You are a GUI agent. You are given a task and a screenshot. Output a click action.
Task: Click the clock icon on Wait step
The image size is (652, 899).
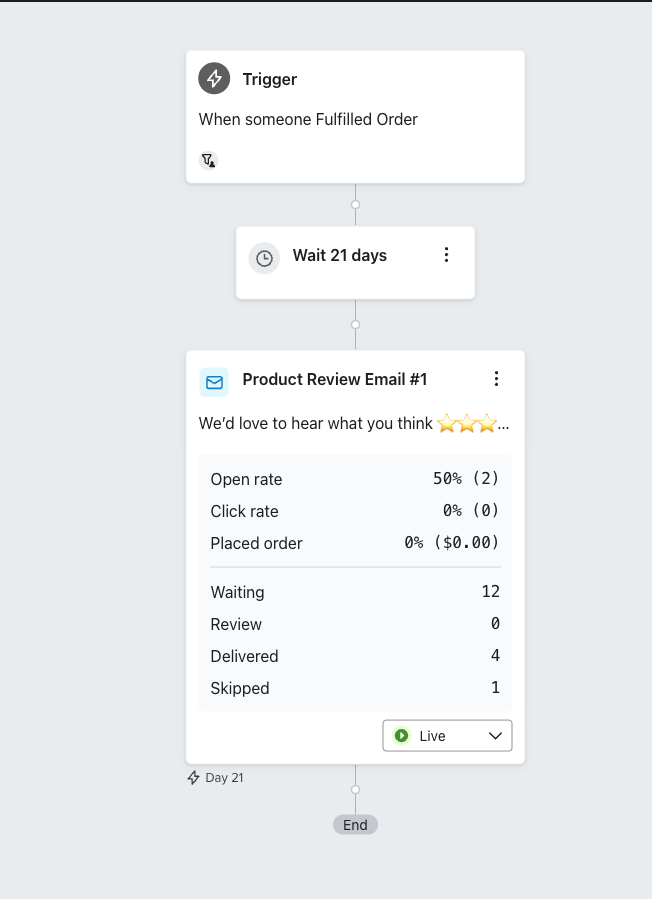264,258
